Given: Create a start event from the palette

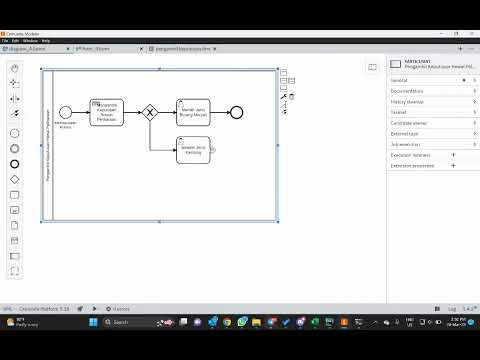Looking at the screenshot, I should tap(14, 133).
